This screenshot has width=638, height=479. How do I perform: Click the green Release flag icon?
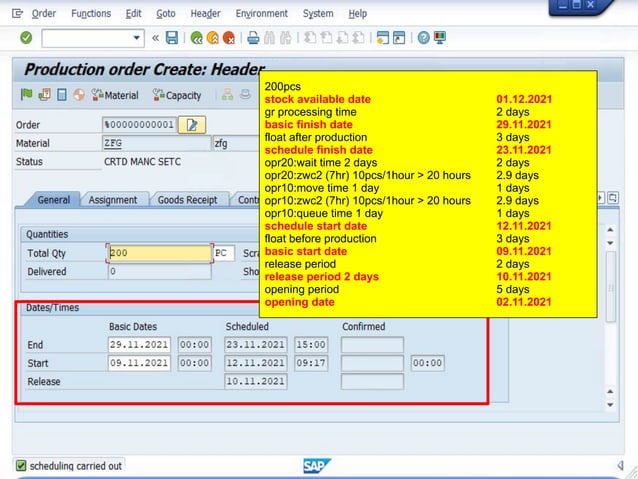point(26,96)
